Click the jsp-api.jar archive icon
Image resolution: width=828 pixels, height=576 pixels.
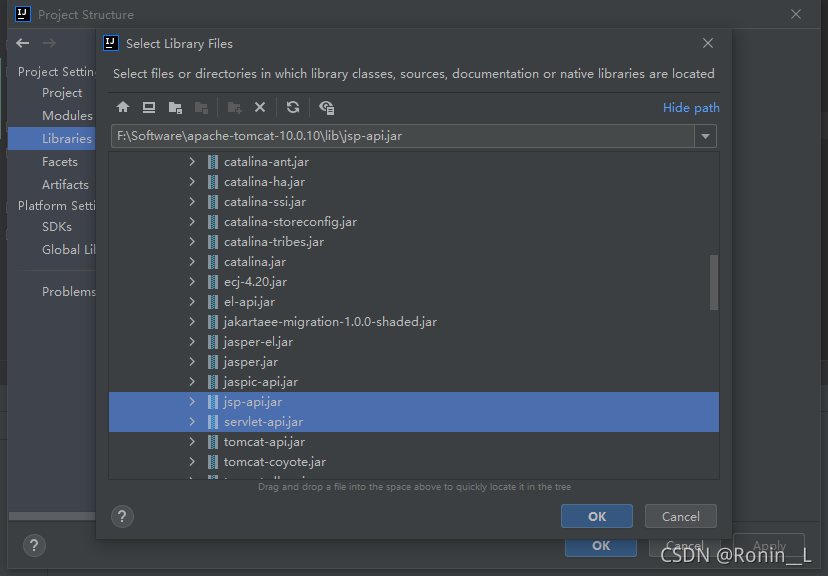click(x=213, y=402)
